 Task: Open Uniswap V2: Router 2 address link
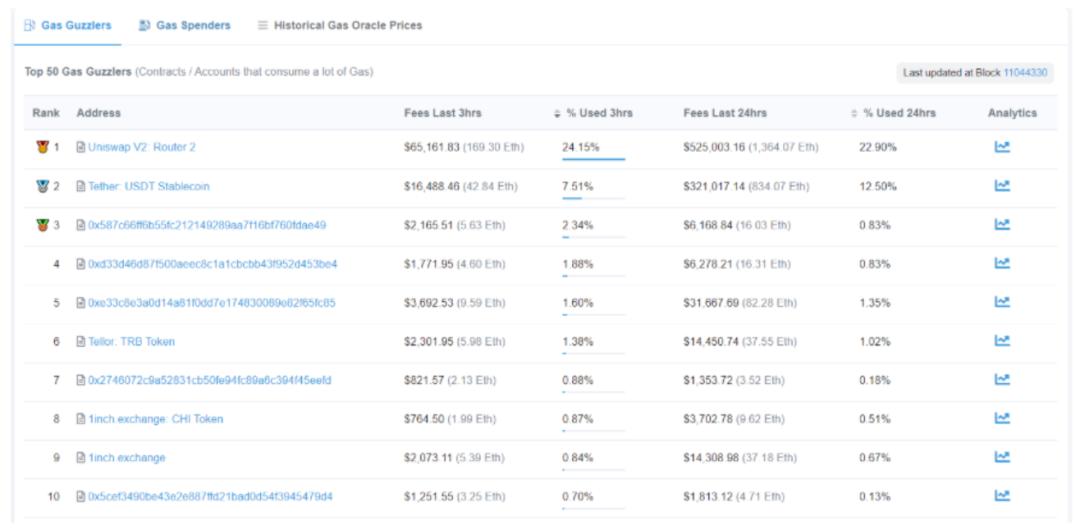pyautogui.click(x=141, y=147)
